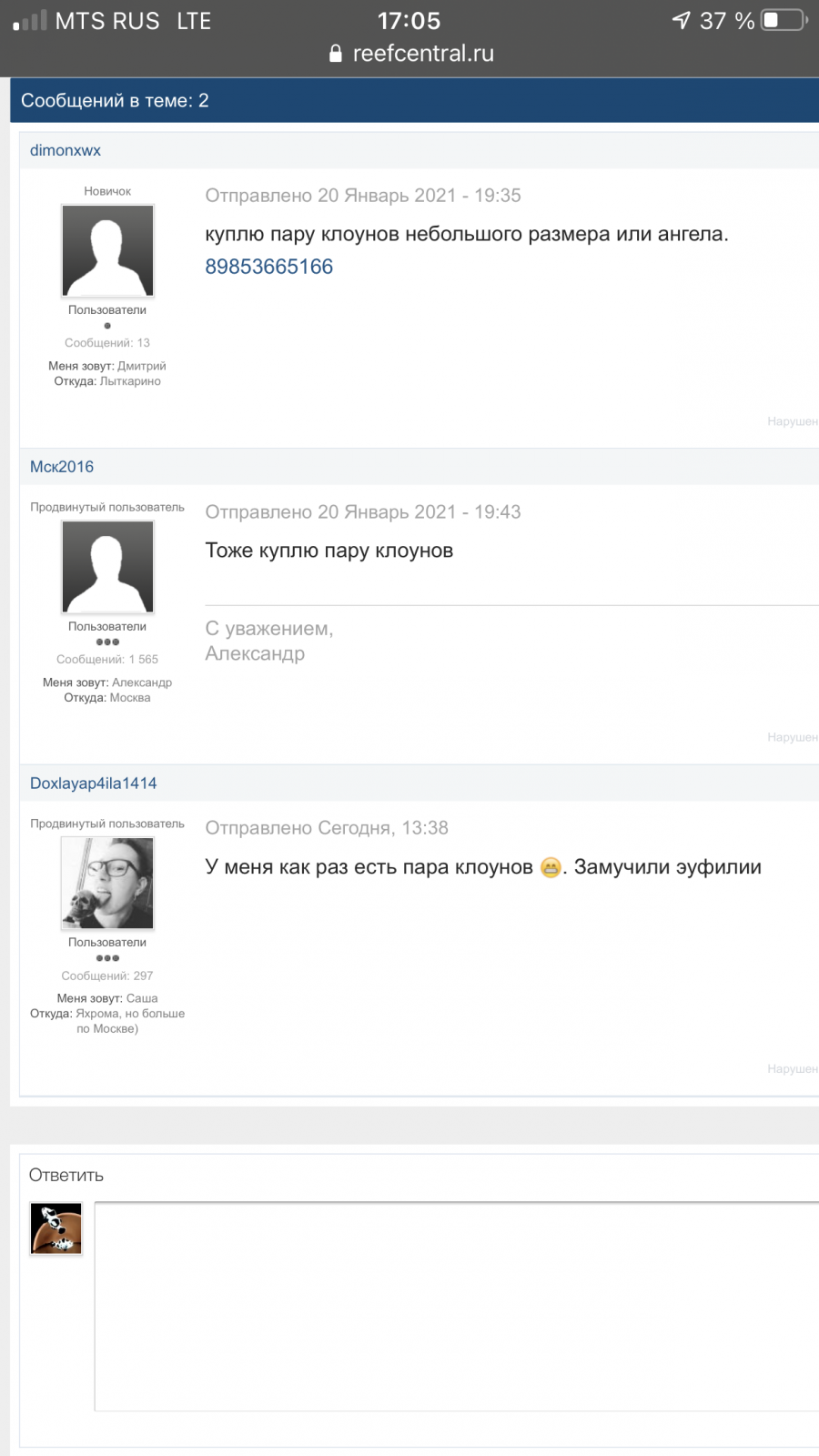Click the grinning emoji in Саша's post
Image resolution: width=819 pixels, height=1456 pixels.
click(551, 867)
